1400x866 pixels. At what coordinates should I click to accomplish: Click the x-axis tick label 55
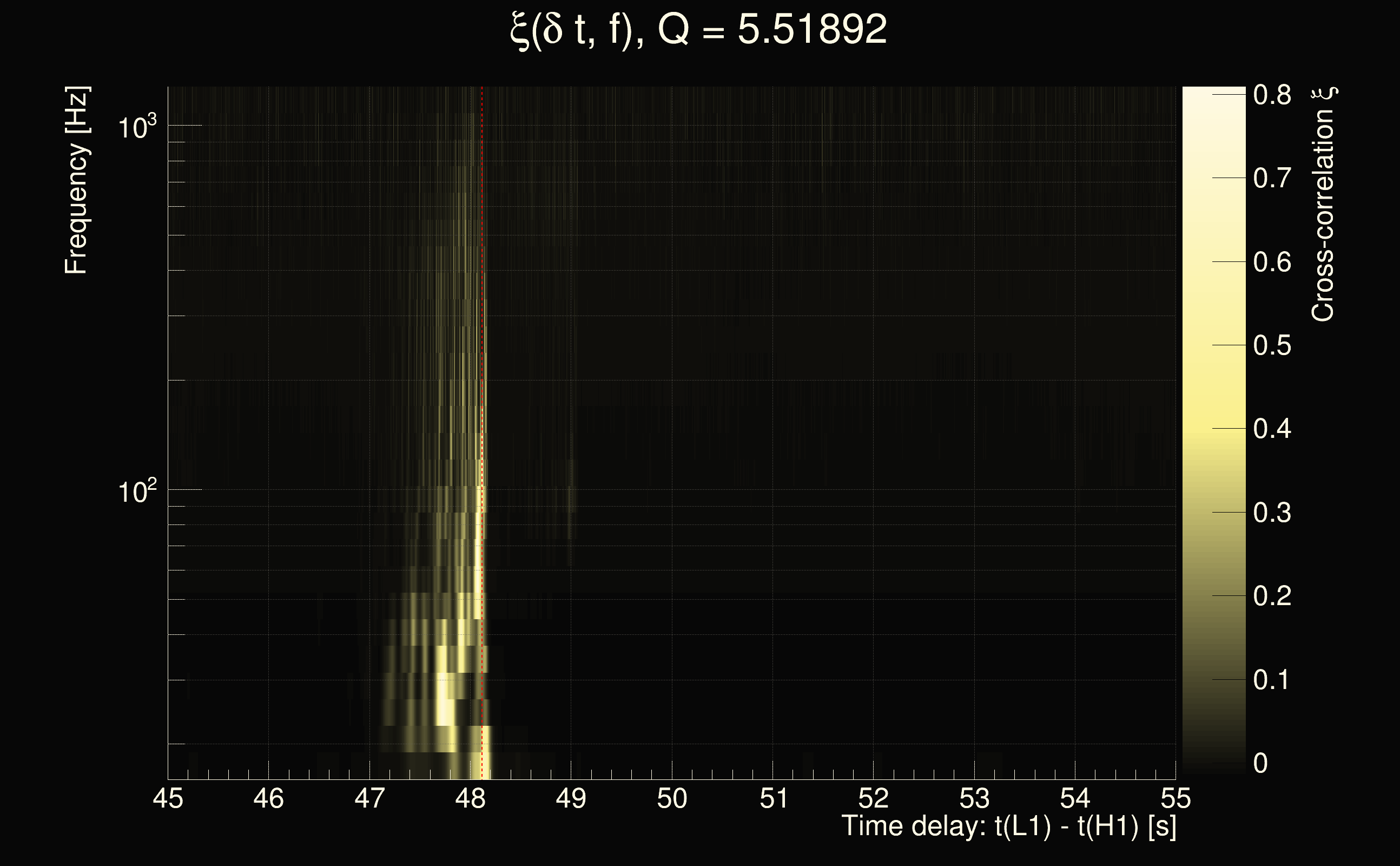[1175, 798]
